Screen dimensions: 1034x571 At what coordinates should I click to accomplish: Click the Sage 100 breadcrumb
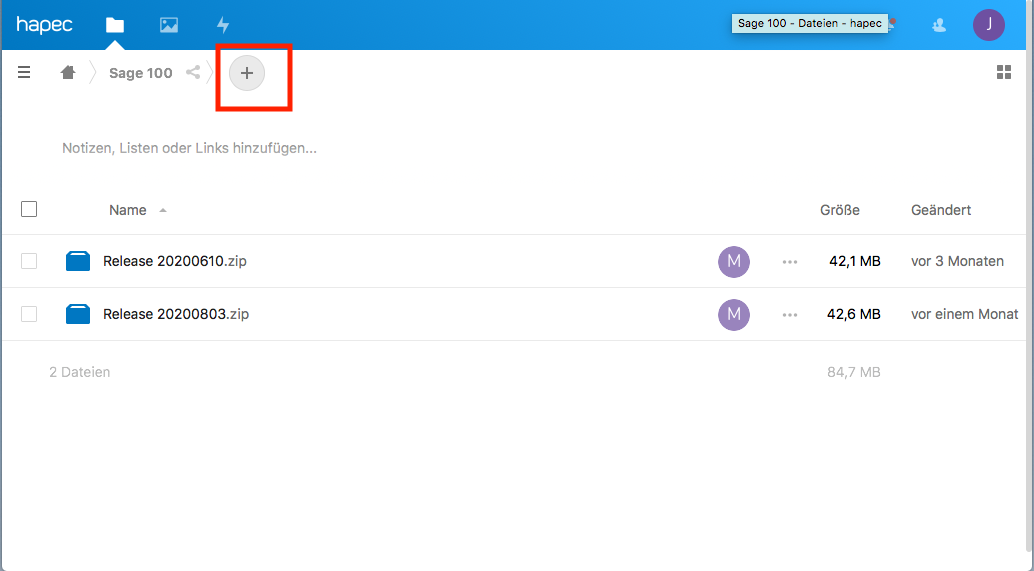click(140, 73)
